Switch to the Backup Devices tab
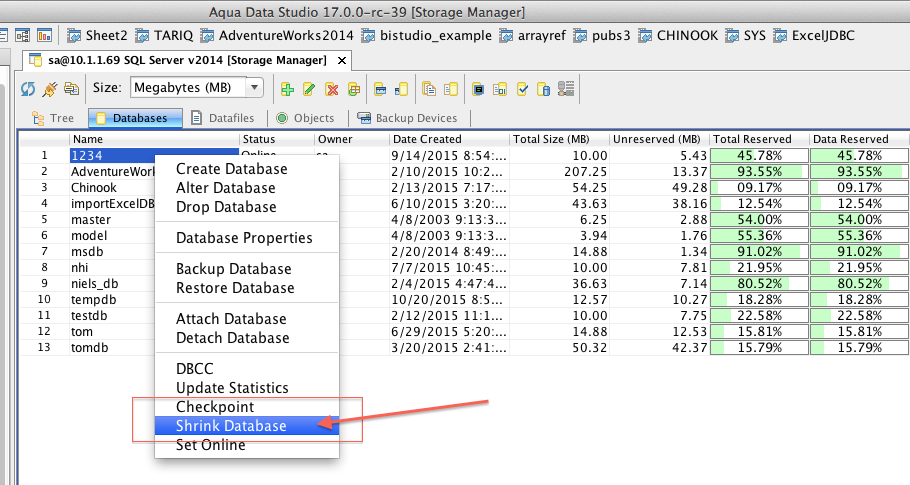The height and width of the screenshot is (485, 910). [x=407, y=118]
